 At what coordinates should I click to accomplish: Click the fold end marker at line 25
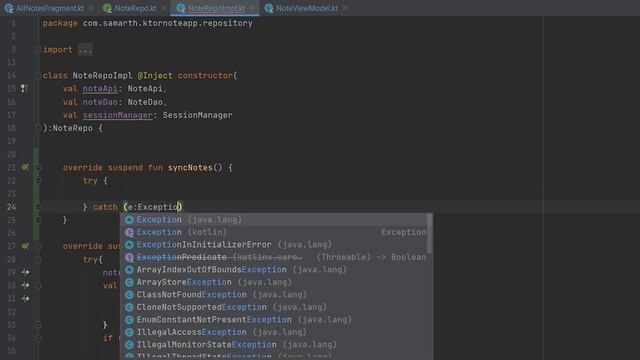[x=38, y=220]
